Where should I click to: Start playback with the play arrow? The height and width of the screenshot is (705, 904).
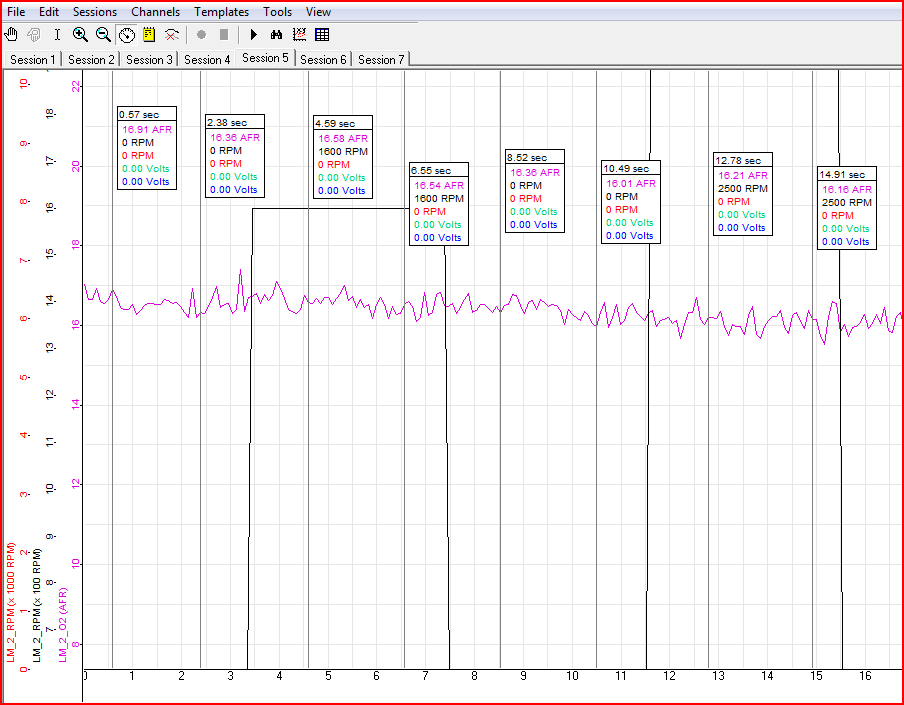click(x=253, y=35)
